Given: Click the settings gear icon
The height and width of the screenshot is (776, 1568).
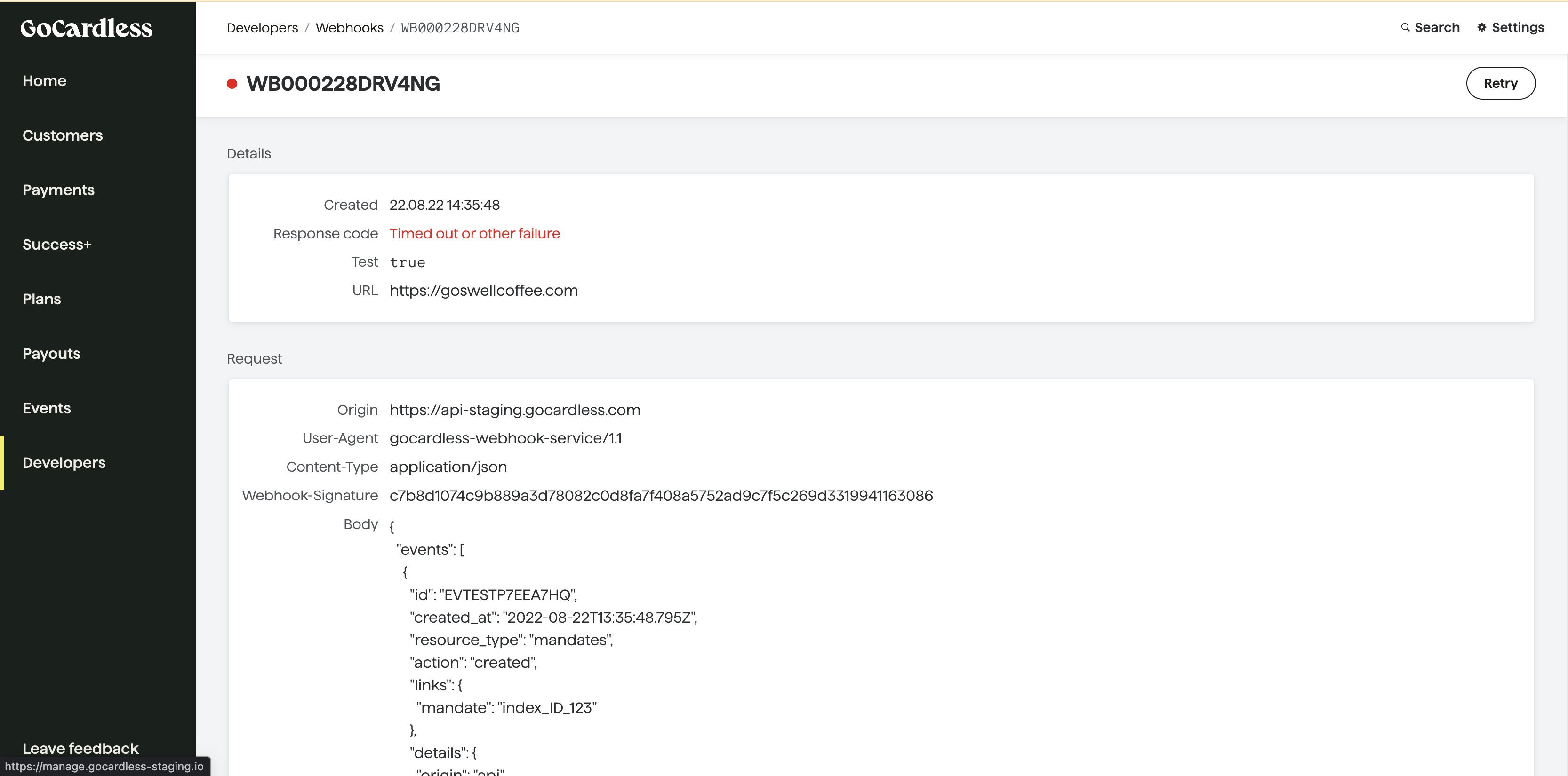Looking at the screenshot, I should tap(1481, 27).
